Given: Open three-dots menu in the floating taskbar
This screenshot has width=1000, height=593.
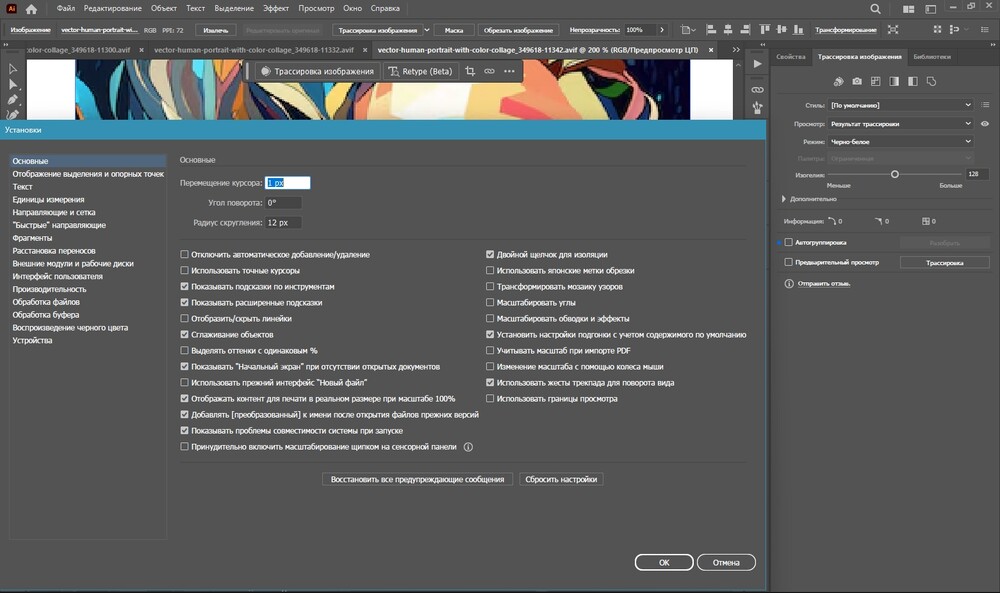Looking at the screenshot, I should pyautogui.click(x=509, y=71).
